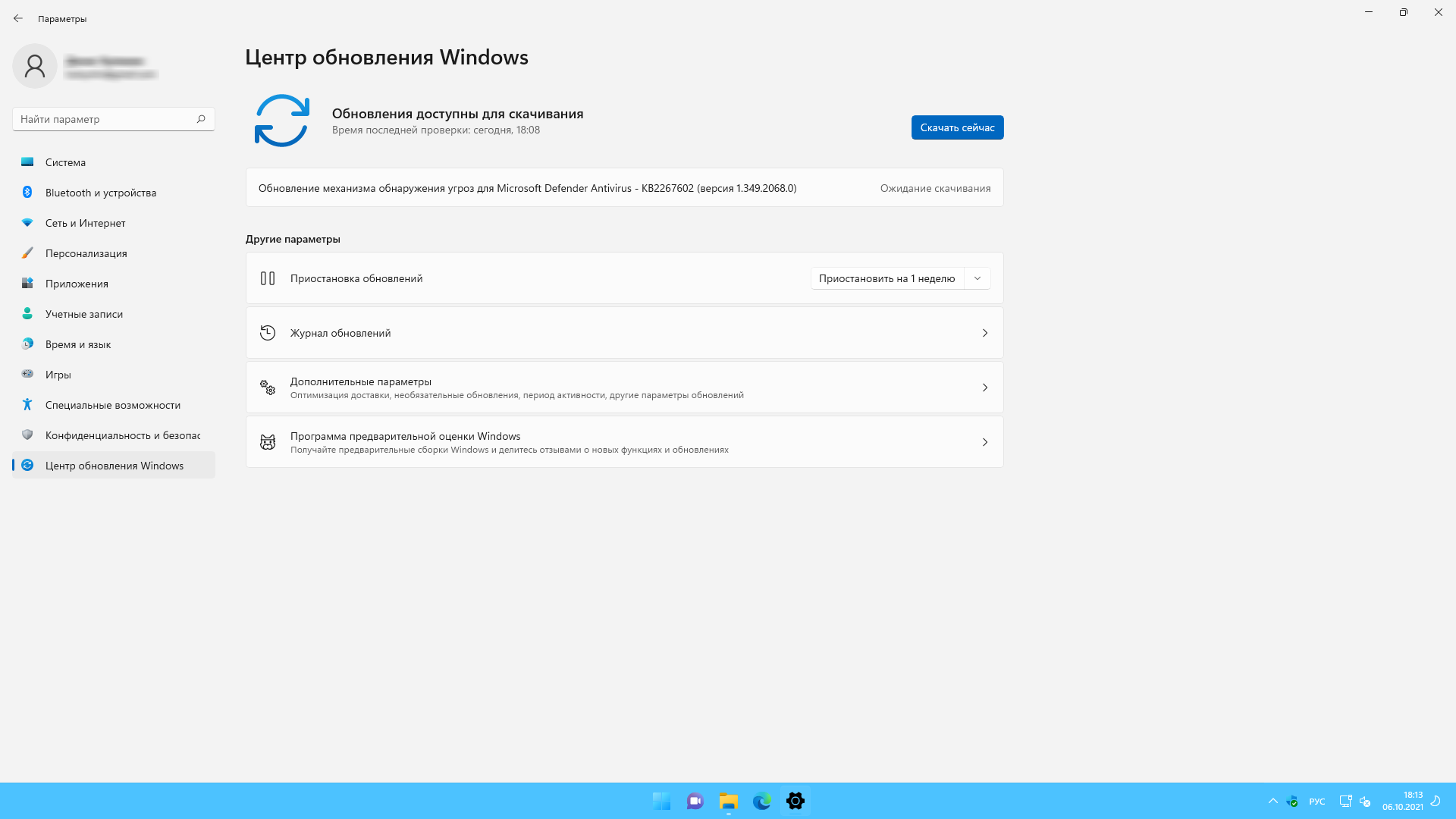Click the Bluetooth icon in the sidebar

tap(27, 193)
